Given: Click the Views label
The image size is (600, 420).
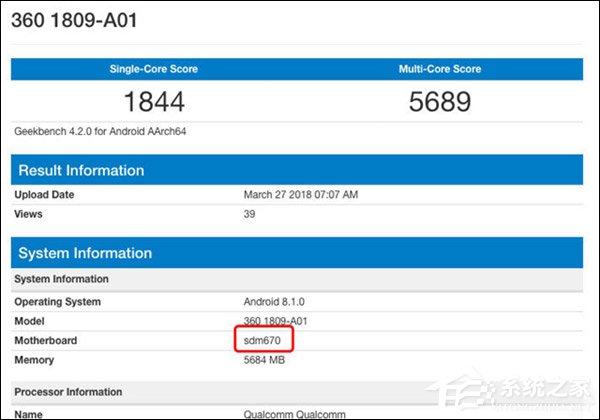Looking at the screenshot, I should 28,214.
